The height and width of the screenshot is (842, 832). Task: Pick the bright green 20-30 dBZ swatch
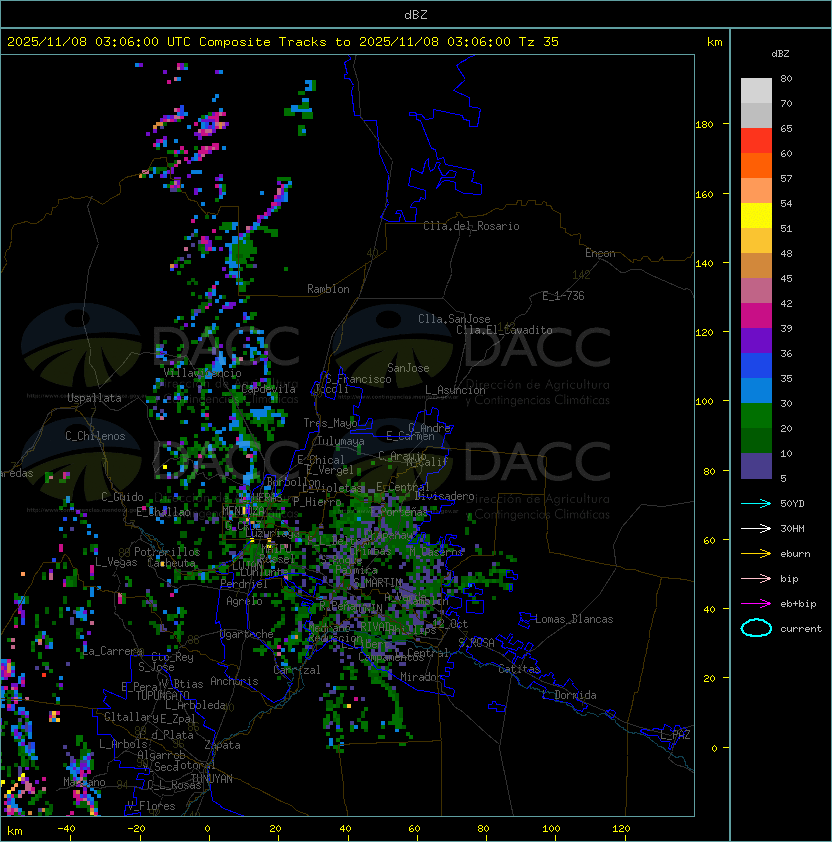coord(756,416)
